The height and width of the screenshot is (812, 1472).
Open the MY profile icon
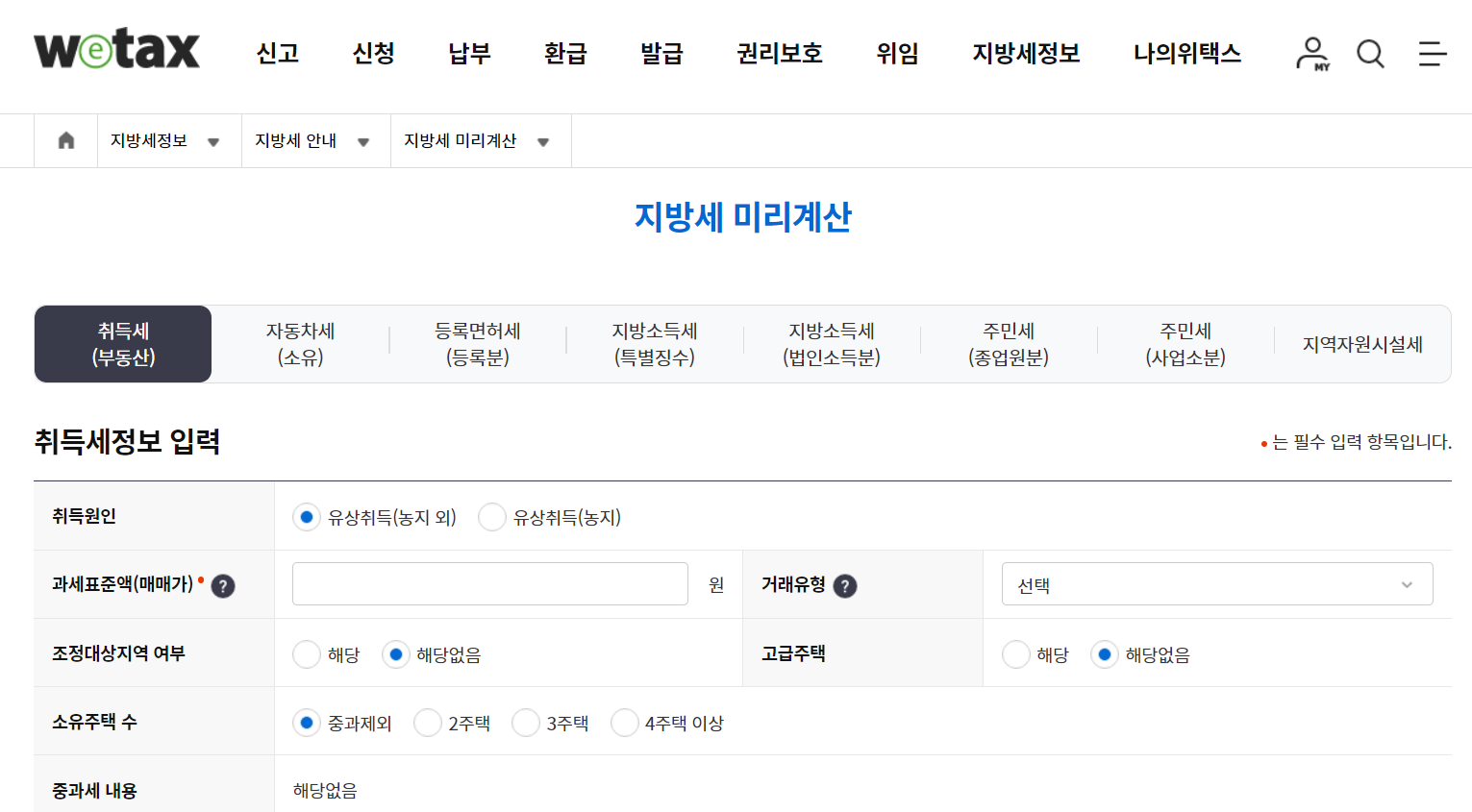click(1311, 55)
